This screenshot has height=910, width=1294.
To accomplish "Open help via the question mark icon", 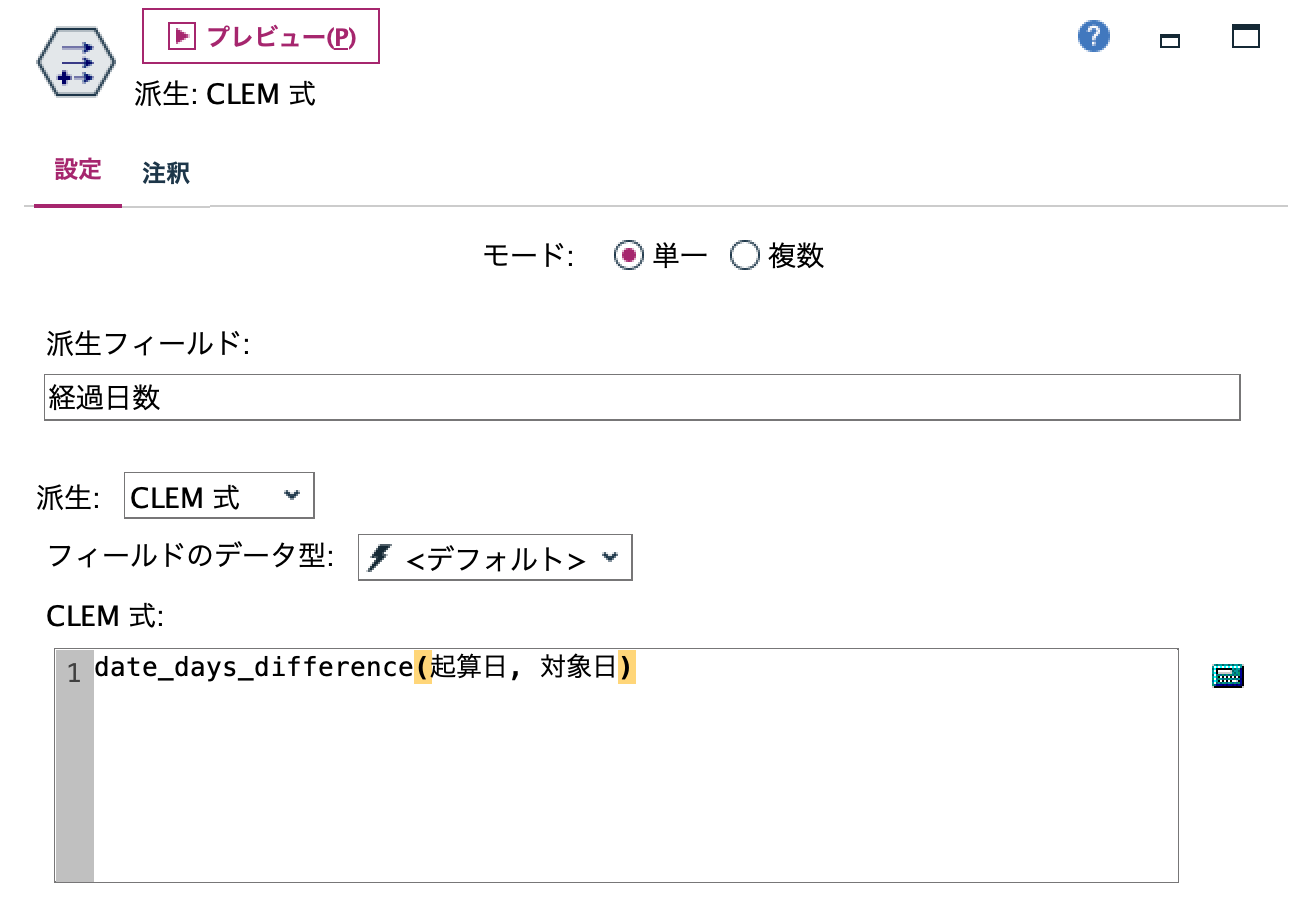I will coord(1093,35).
